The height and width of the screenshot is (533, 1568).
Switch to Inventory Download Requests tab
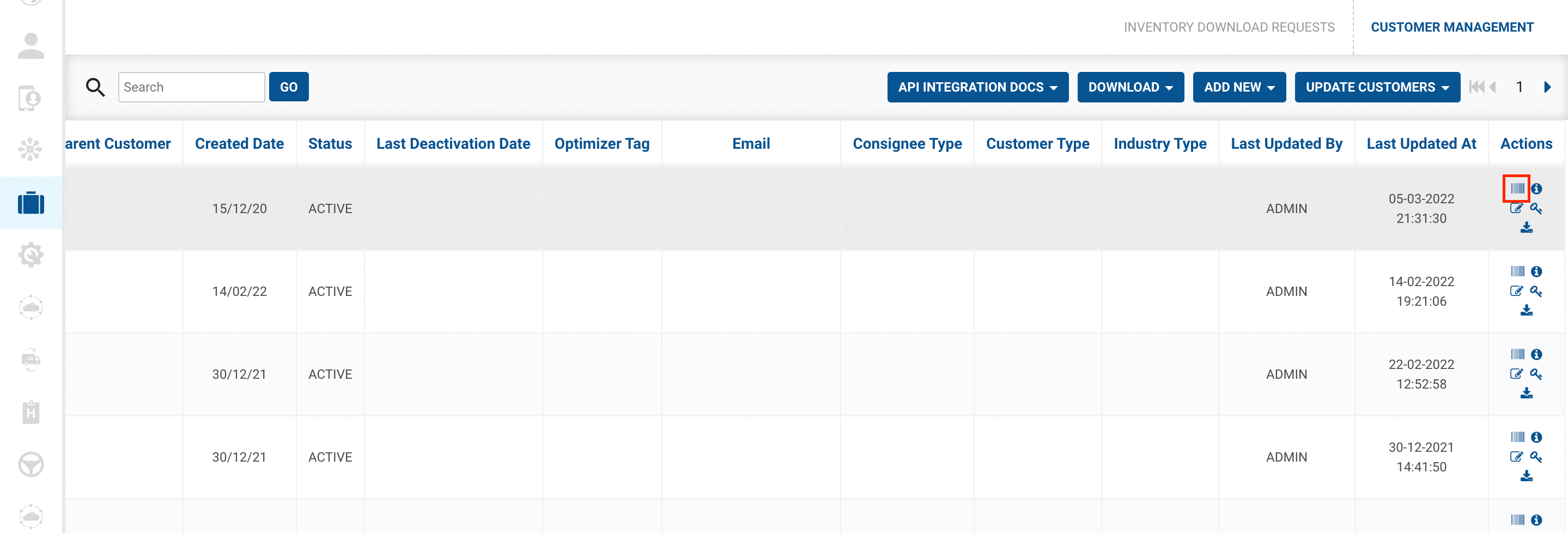pyautogui.click(x=1229, y=27)
